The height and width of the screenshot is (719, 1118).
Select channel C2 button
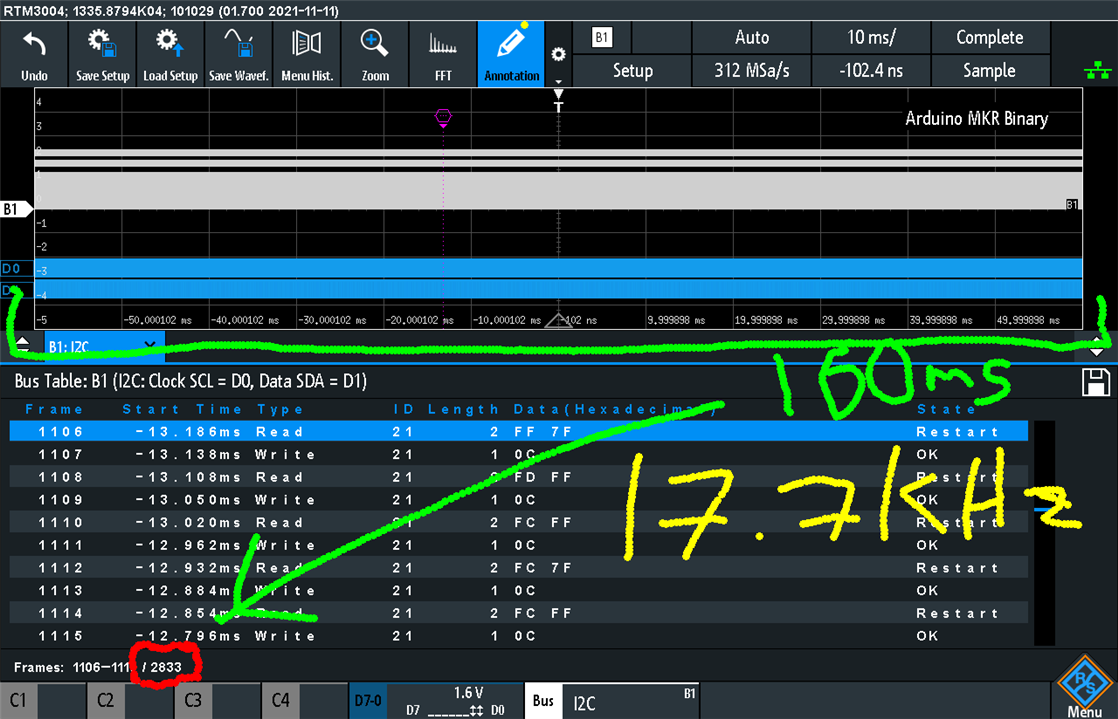click(x=129, y=700)
